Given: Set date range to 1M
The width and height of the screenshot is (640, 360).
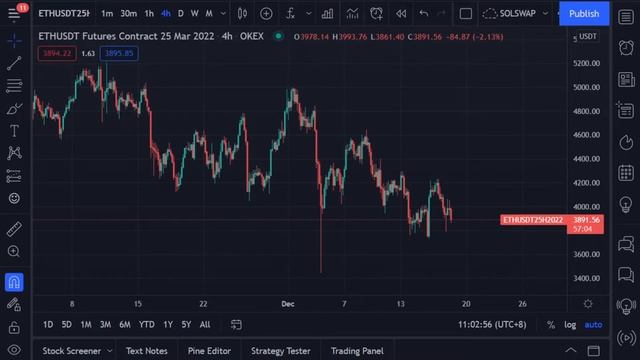Looking at the screenshot, I should [86, 324].
